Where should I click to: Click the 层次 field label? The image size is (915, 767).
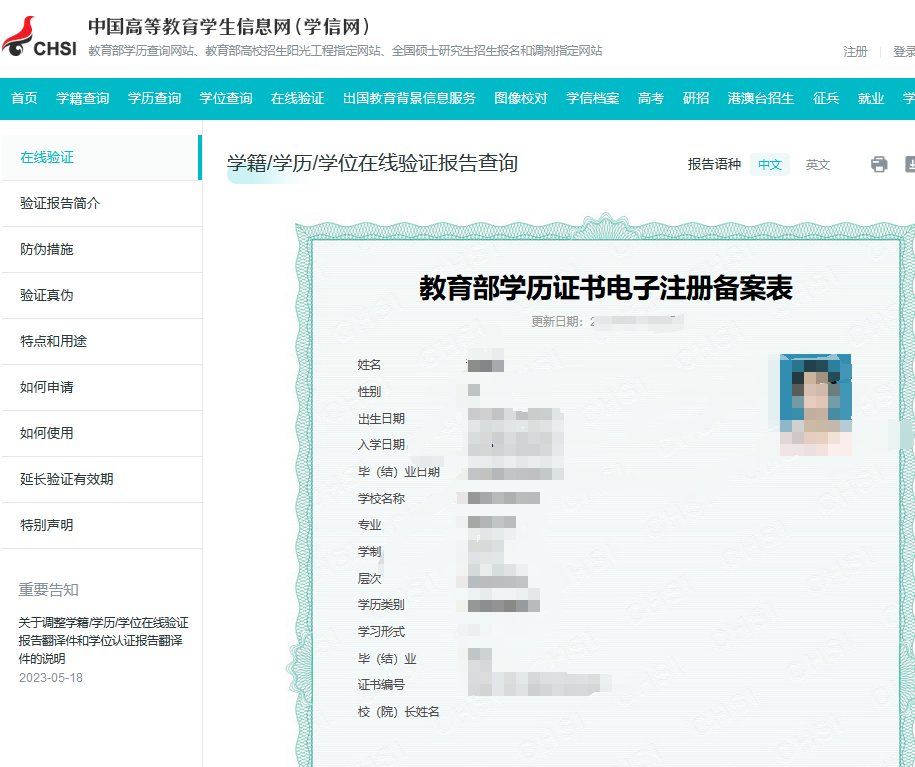coord(369,578)
